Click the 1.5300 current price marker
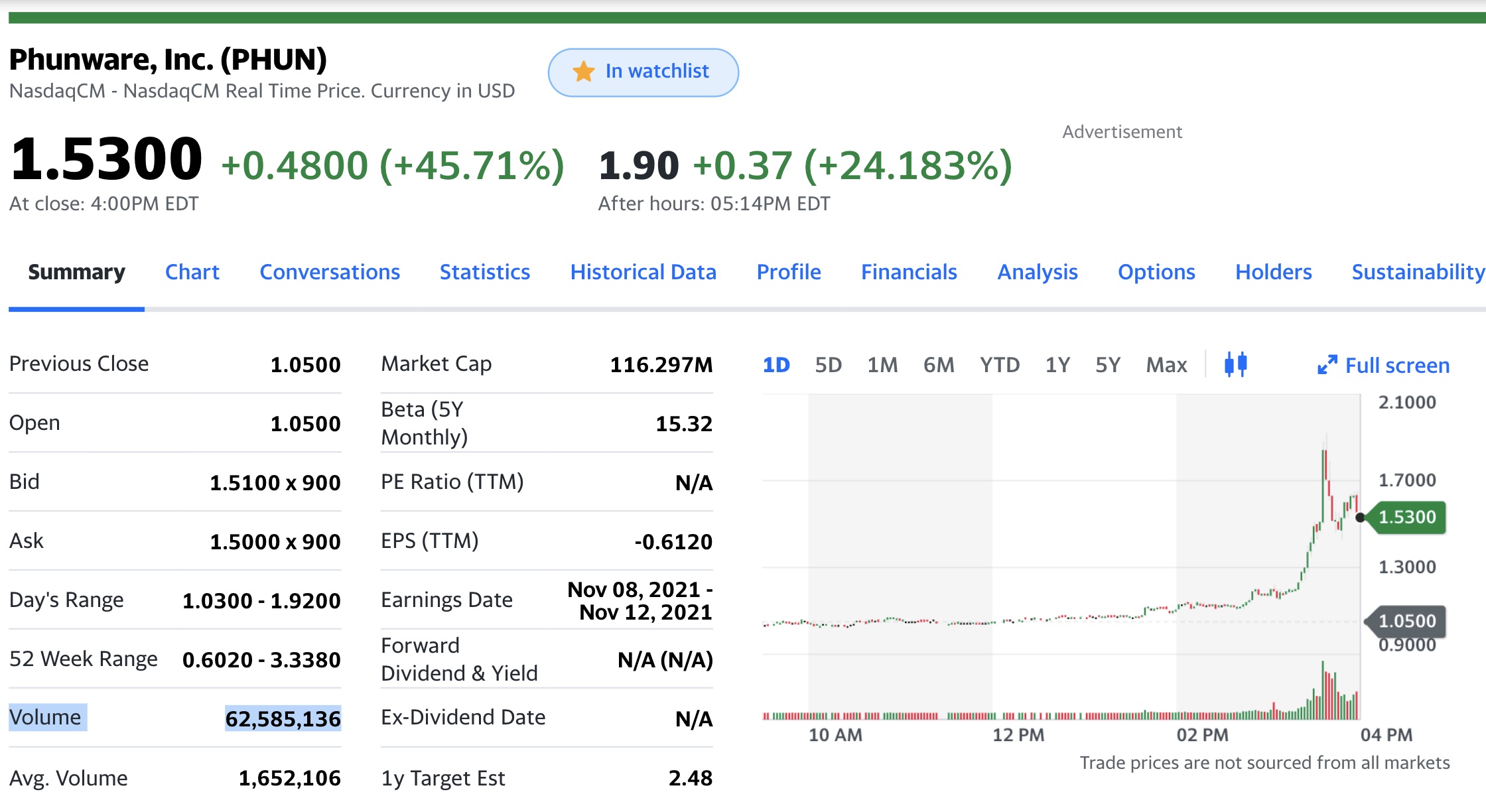Screen dimensions: 1486x812 [1406, 517]
